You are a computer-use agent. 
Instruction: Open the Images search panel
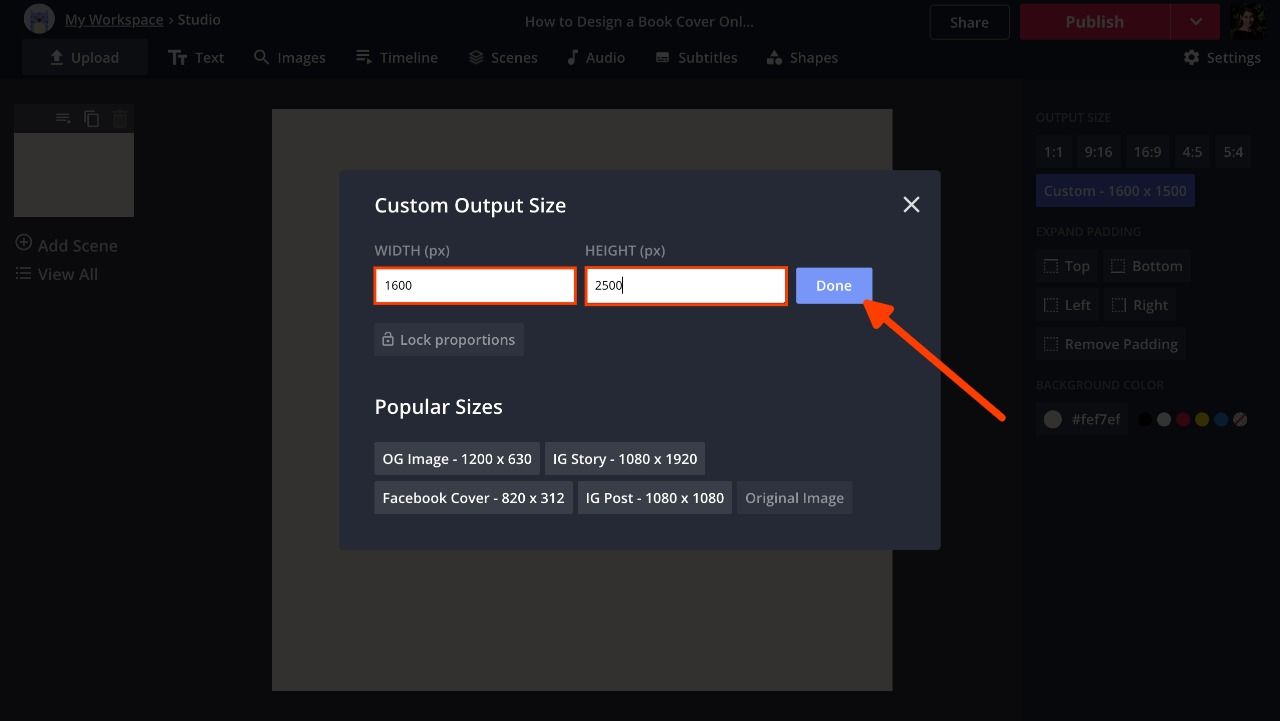tap(290, 58)
